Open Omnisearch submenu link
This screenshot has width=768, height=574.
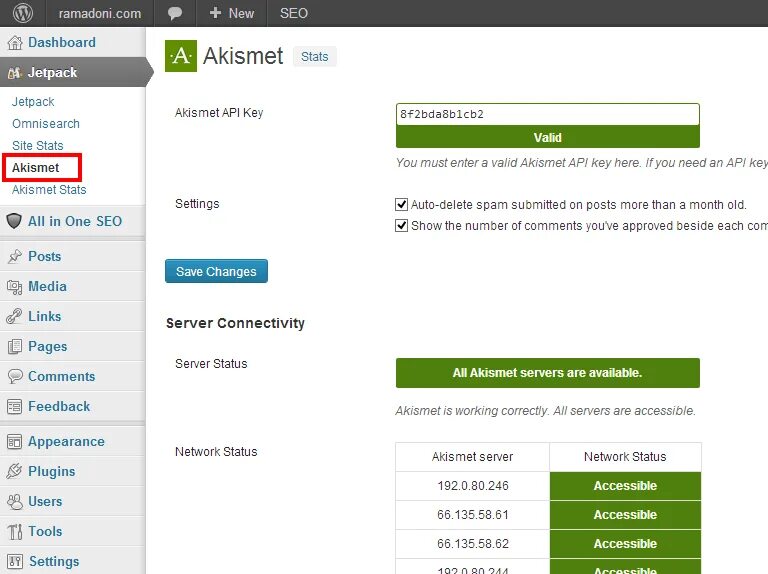pos(46,124)
